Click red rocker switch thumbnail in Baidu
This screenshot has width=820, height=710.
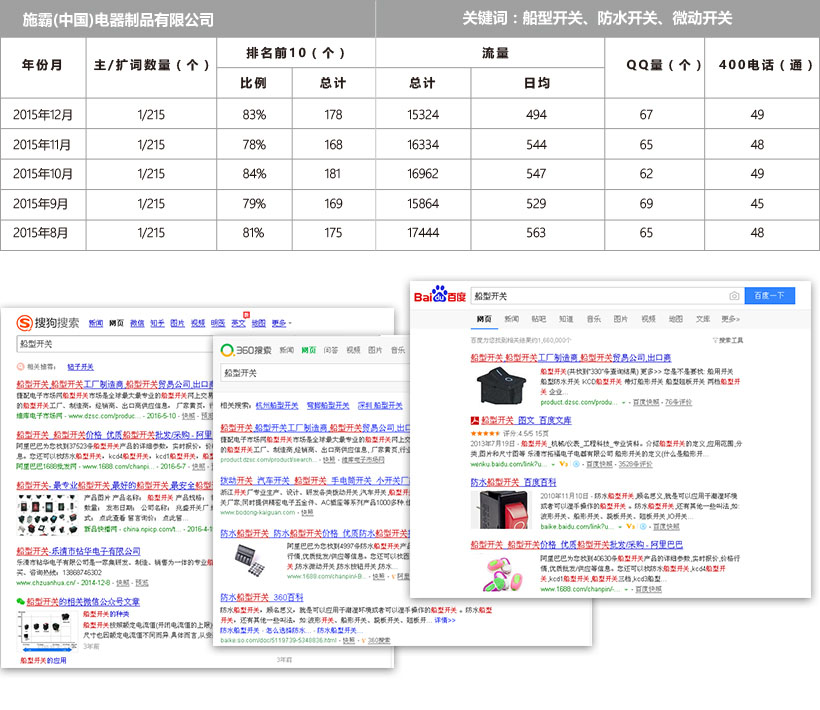tap(502, 510)
